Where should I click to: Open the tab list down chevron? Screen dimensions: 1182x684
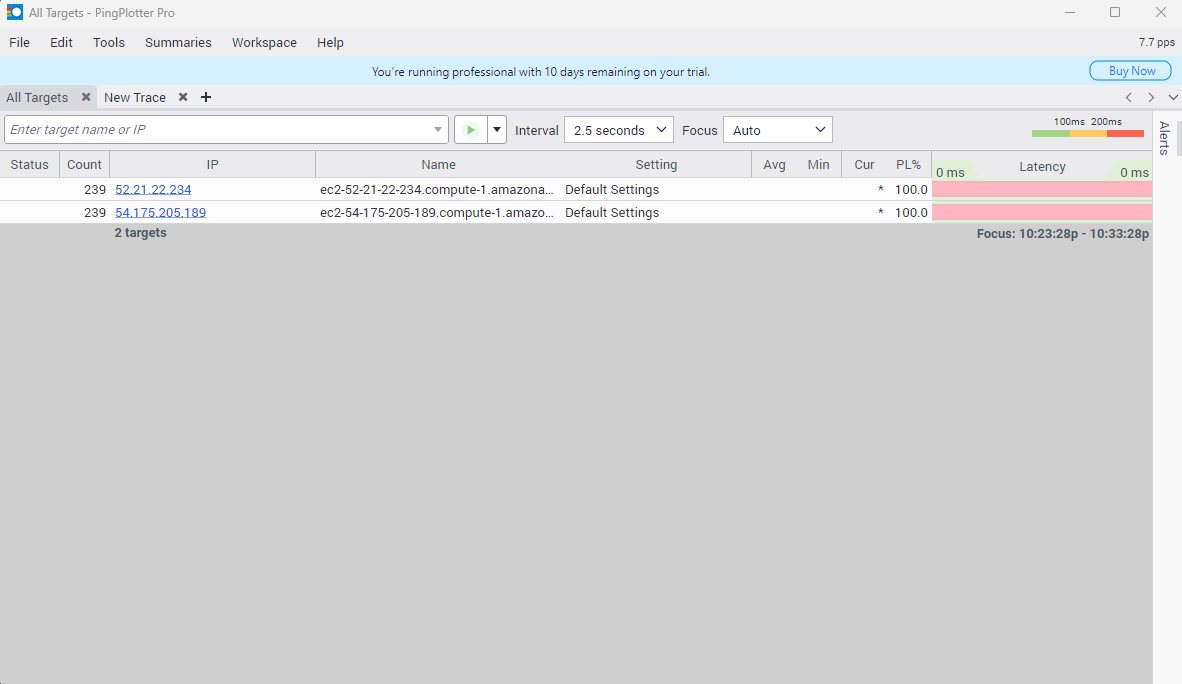(1173, 97)
